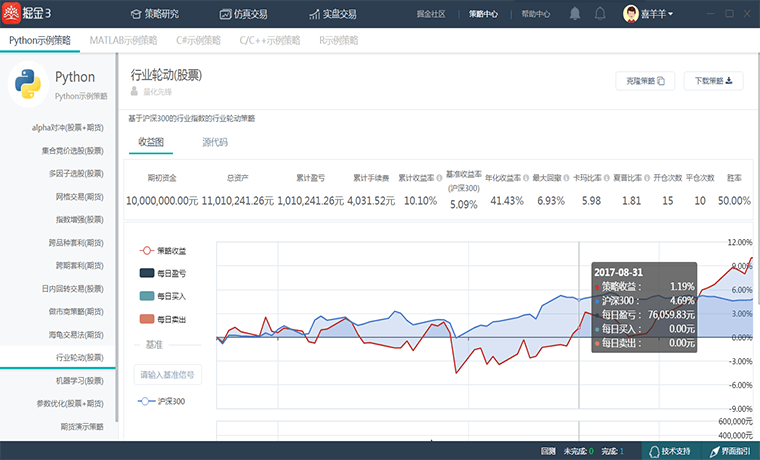Switch to C/C++示例策略 tab

pos(270,40)
